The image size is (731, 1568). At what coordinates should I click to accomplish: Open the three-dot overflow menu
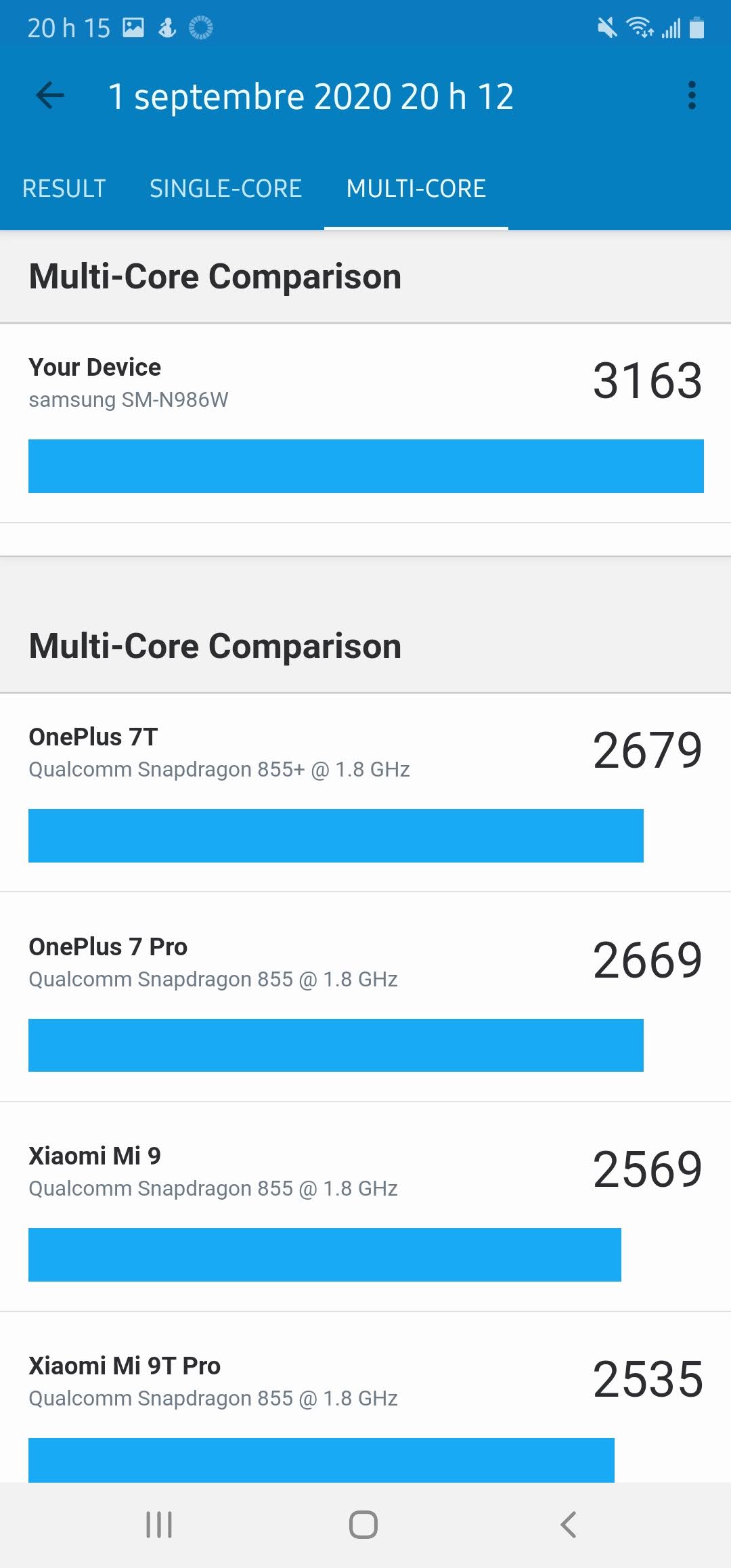click(691, 95)
